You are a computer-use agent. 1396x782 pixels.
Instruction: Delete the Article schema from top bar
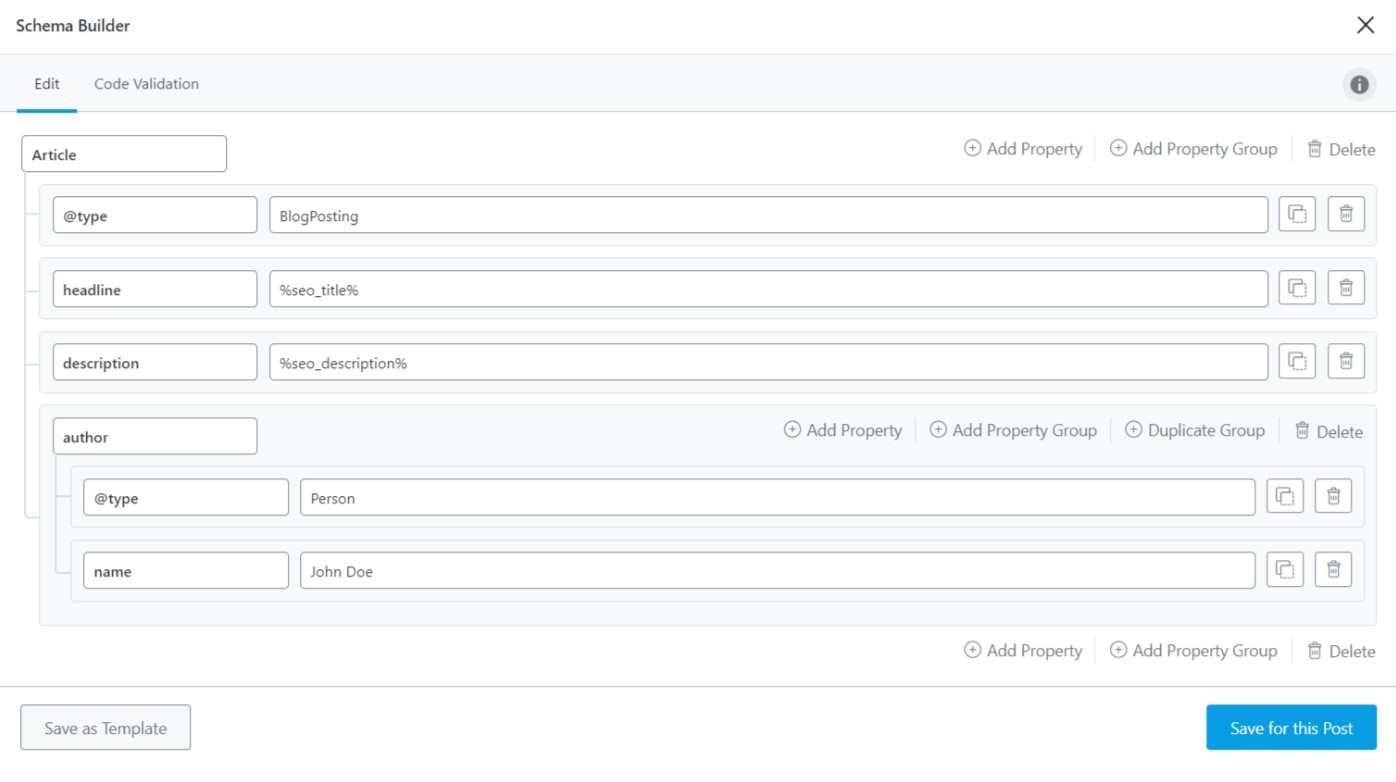click(1341, 149)
